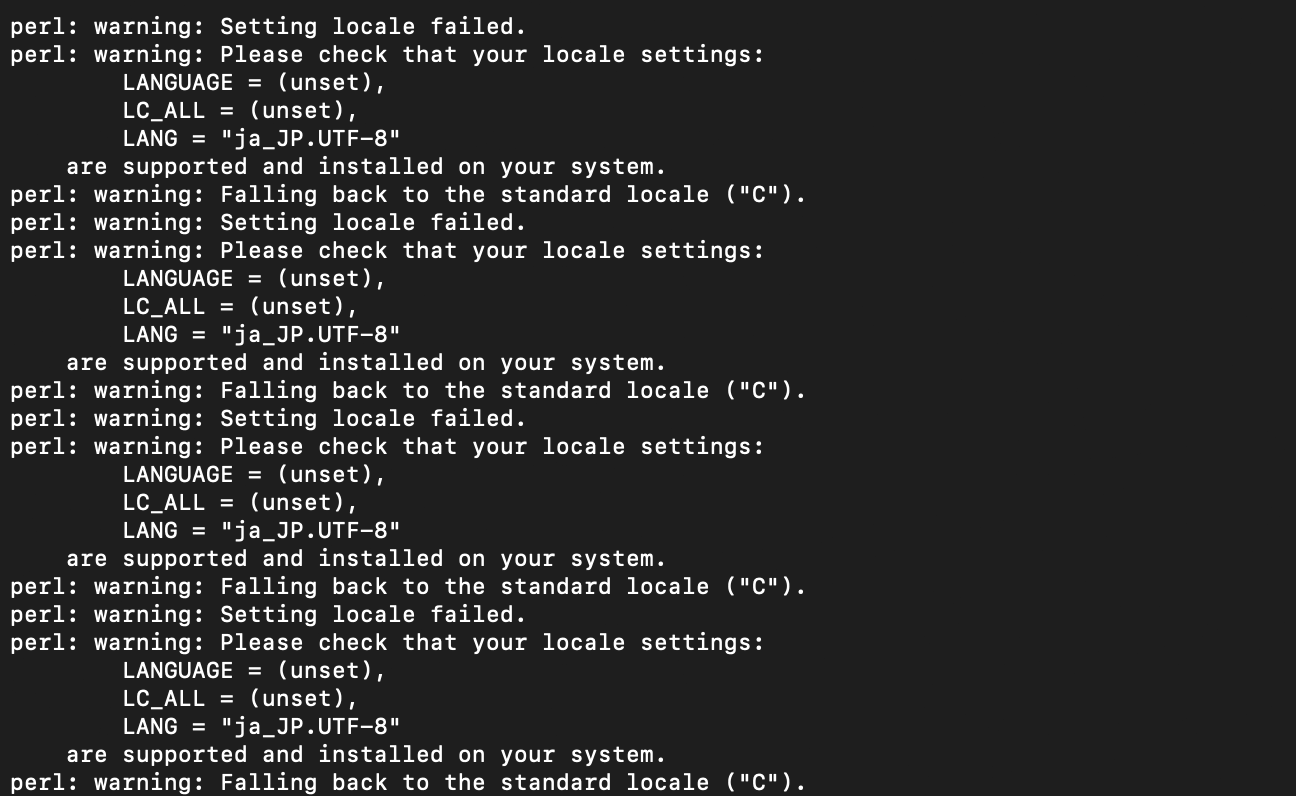Click the third "Setting locale failed" warning line

tap(268, 419)
